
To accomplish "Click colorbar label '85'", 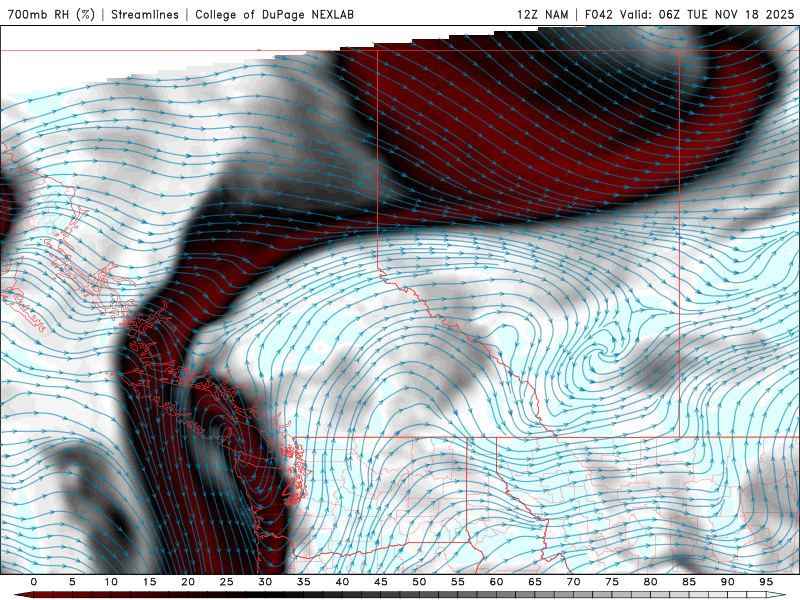I will (x=689, y=582).
